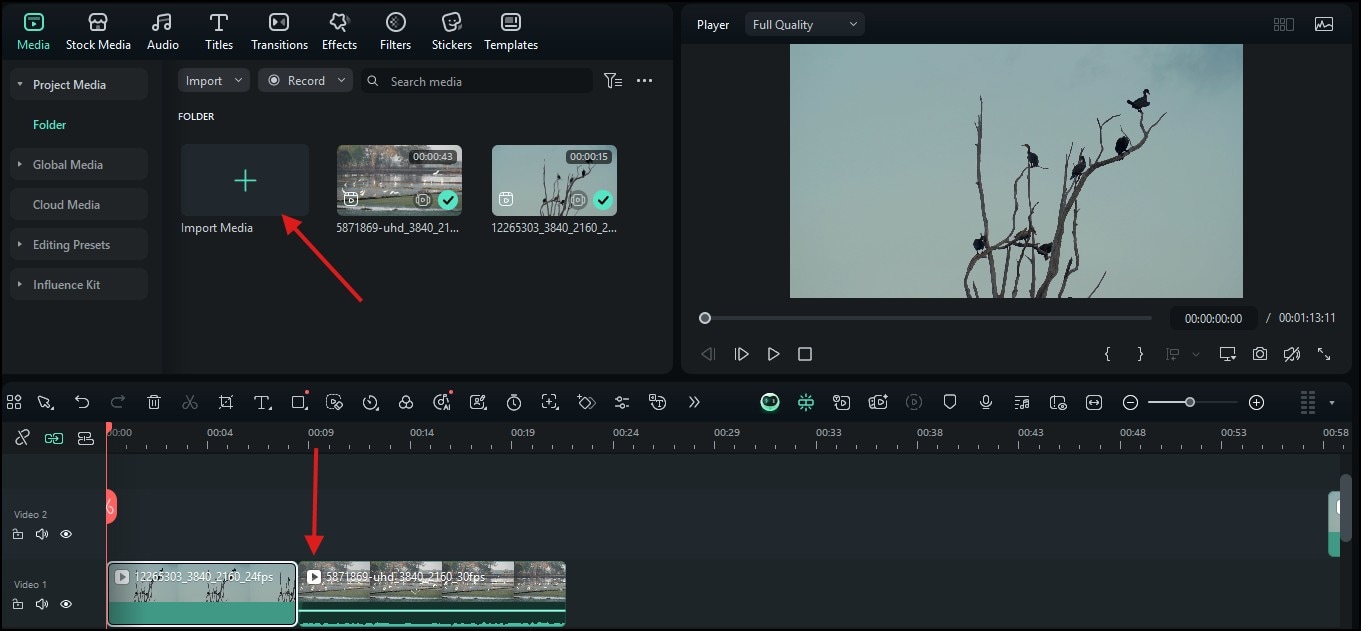Select the 5871869-uhd clip thumbnail
This screenshot has height=631, width=1361.
(x=399, y=180)
